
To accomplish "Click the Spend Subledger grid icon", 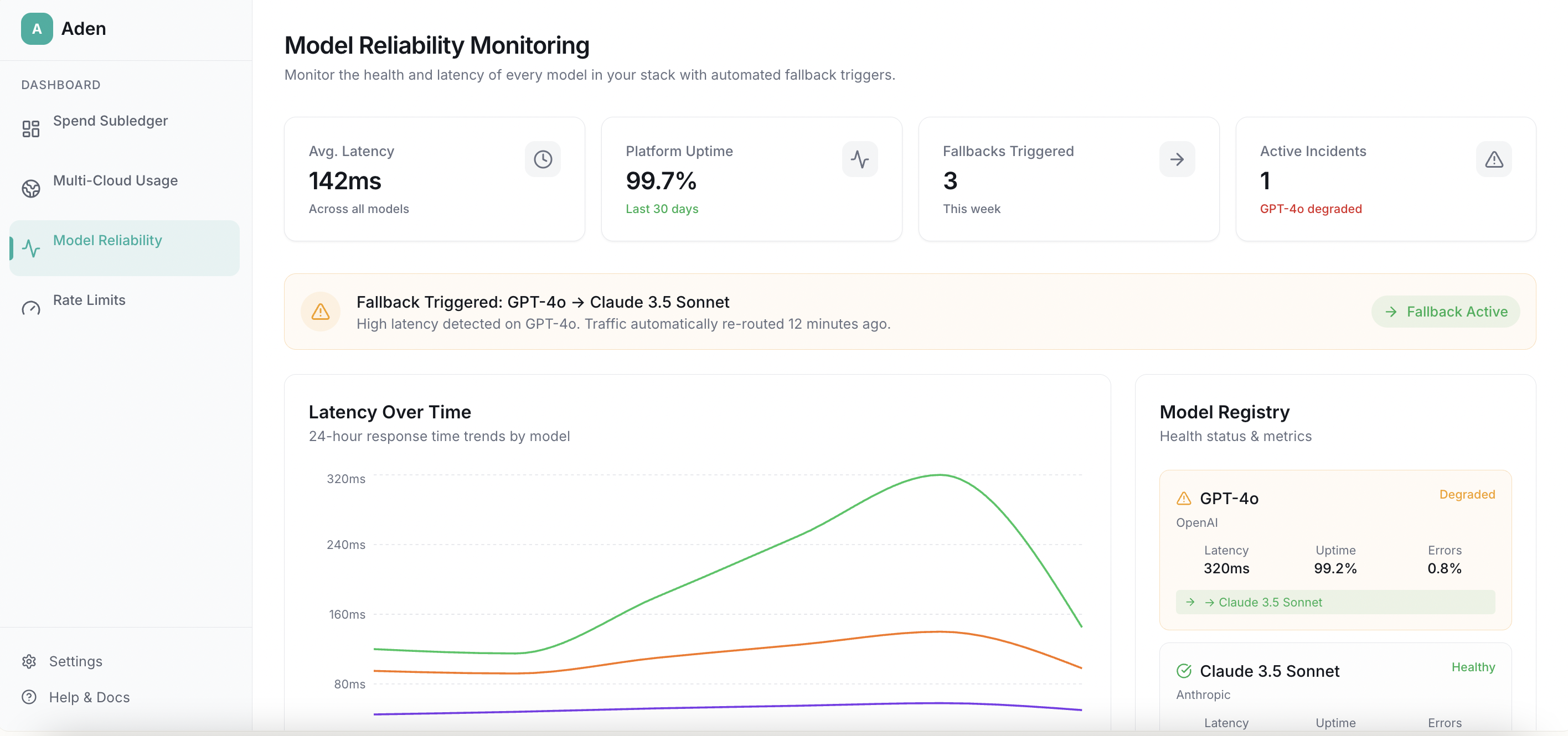I will [x=31, y=128].
